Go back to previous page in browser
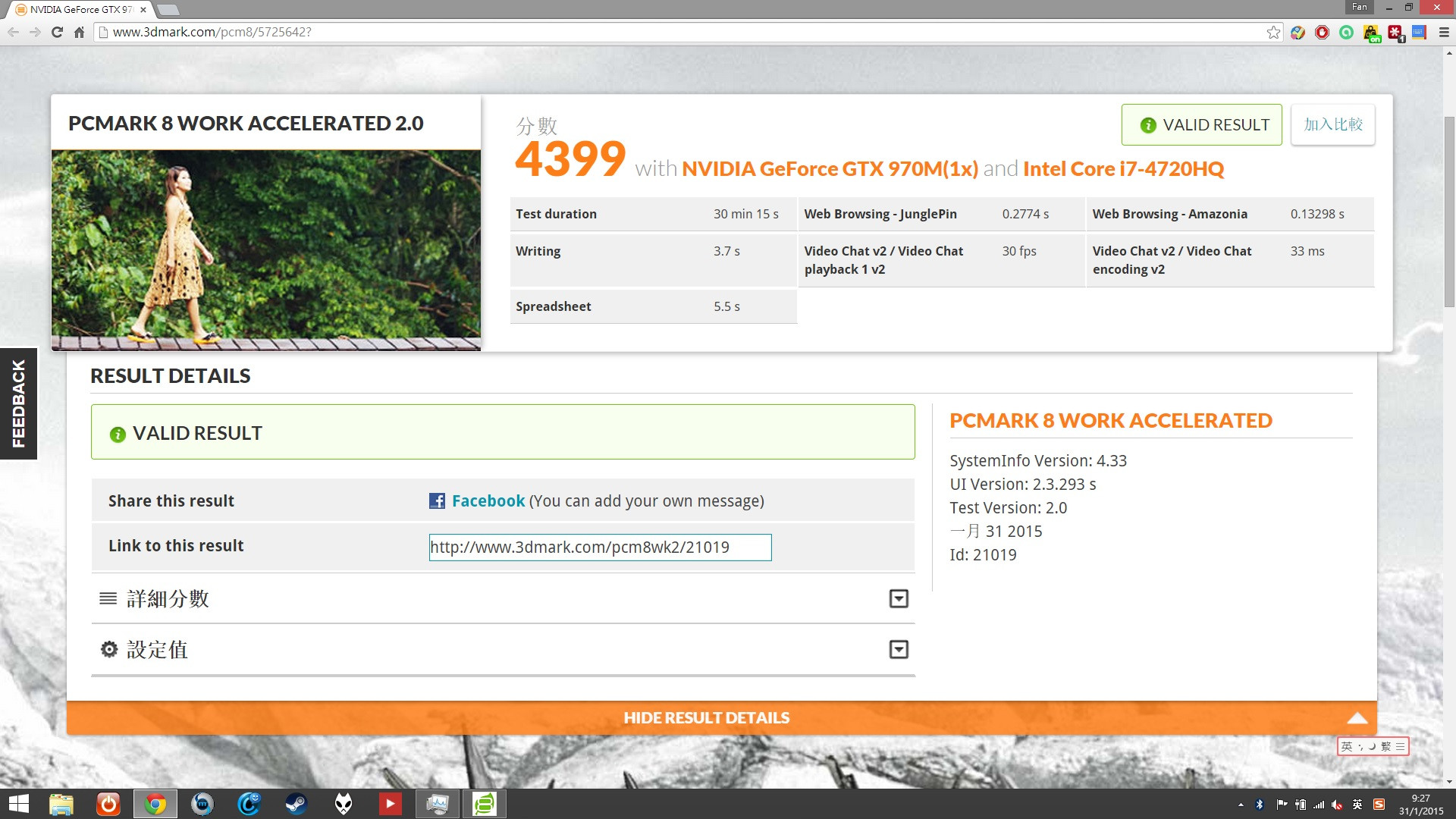The width and height of the screenshot is (1456, 819). [13, 32]
